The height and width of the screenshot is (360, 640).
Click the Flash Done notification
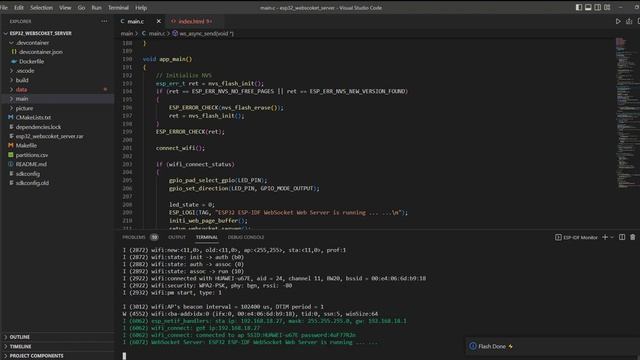[x=553, y=346]
